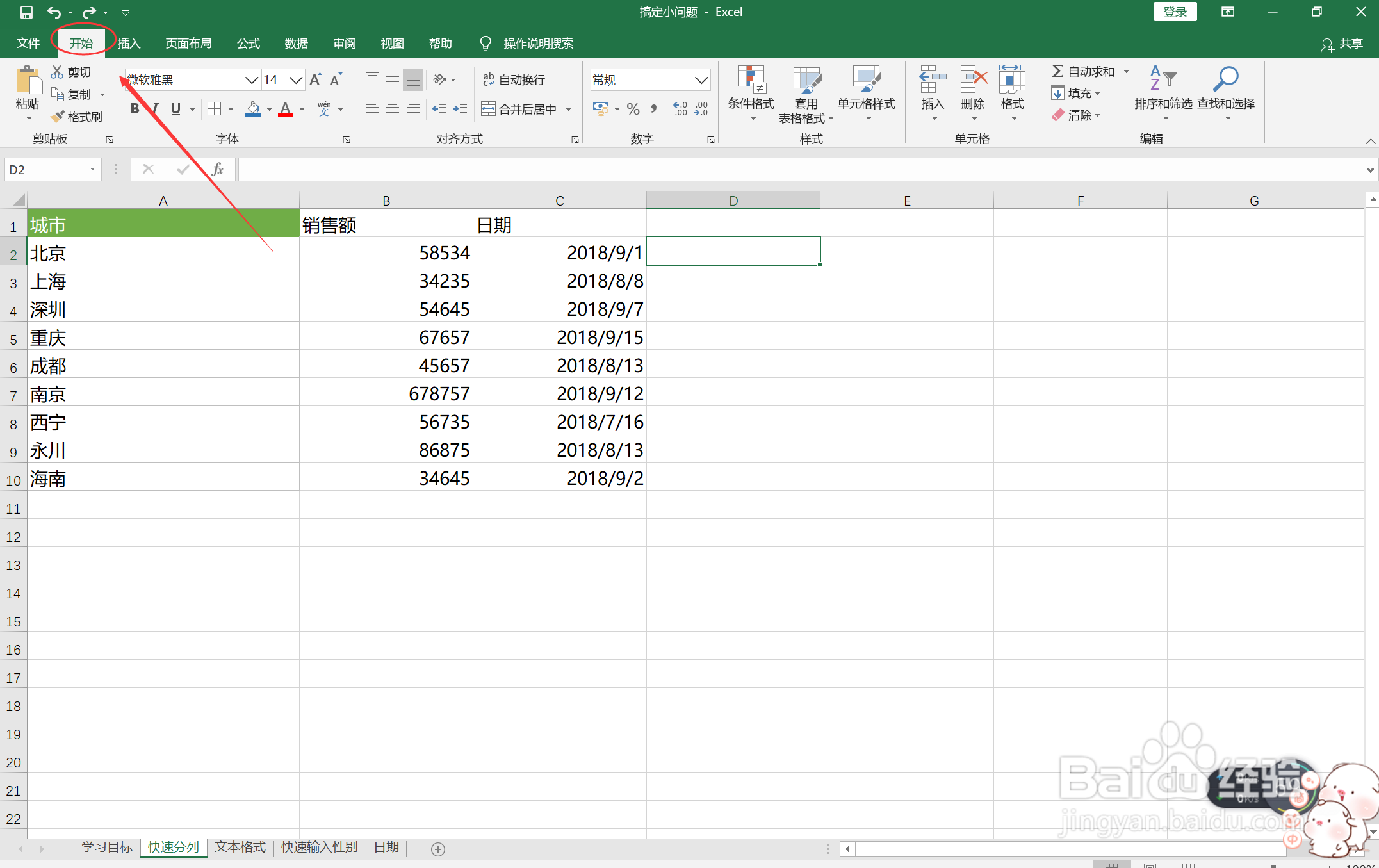The image size is (1379, 868).
Task: Click the AutoSum sigma icon
Action: [x=1057, y=71]
